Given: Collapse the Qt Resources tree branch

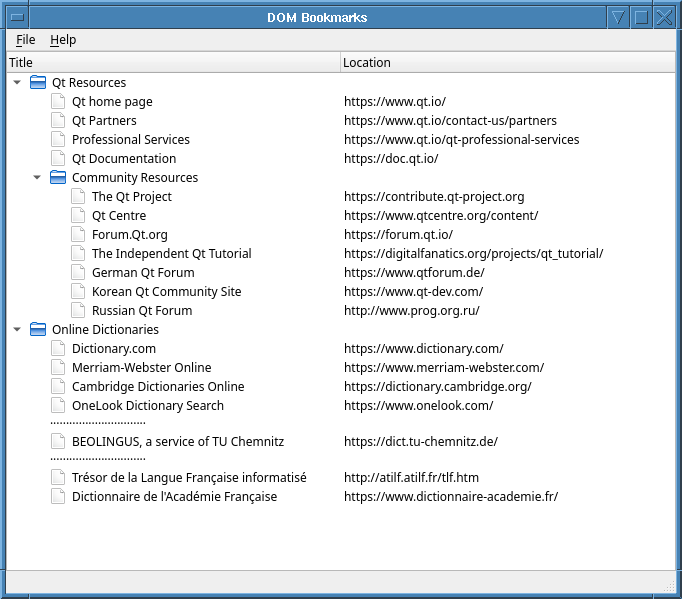Looking at the screenshot, I should coord(17,83).
